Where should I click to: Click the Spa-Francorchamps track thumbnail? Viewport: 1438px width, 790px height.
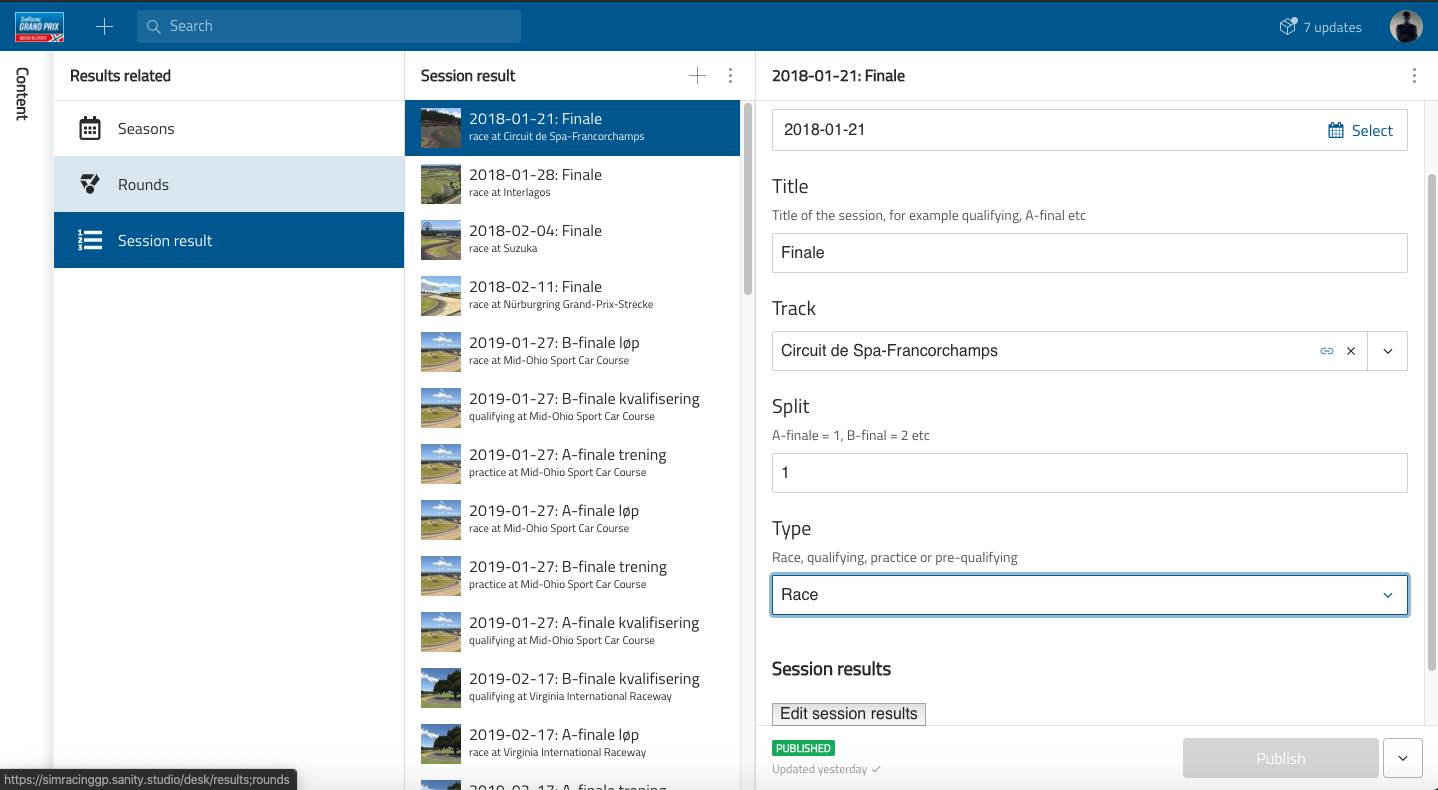tap(441, 128)
